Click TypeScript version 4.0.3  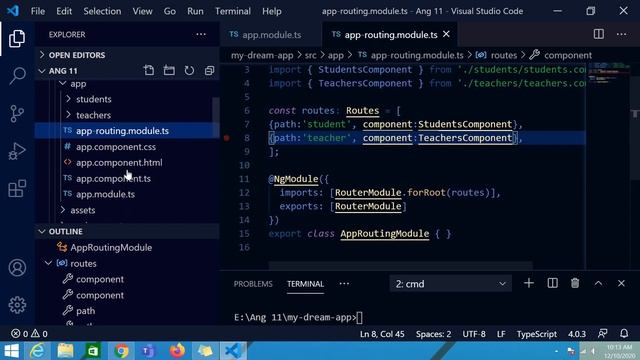577,334
